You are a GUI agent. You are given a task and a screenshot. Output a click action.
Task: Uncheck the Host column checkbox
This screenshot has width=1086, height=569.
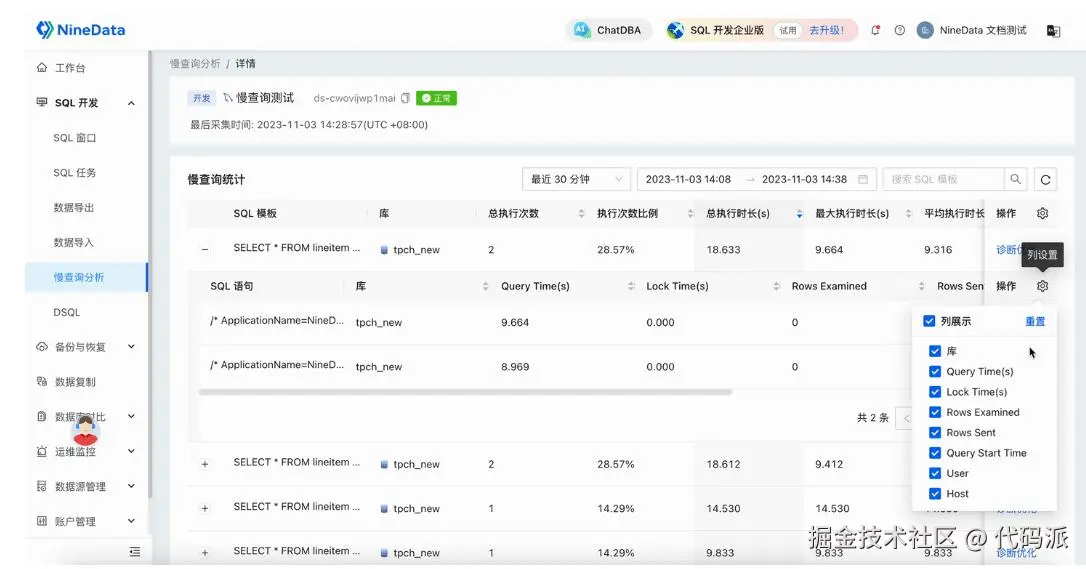tap(935, 494)
